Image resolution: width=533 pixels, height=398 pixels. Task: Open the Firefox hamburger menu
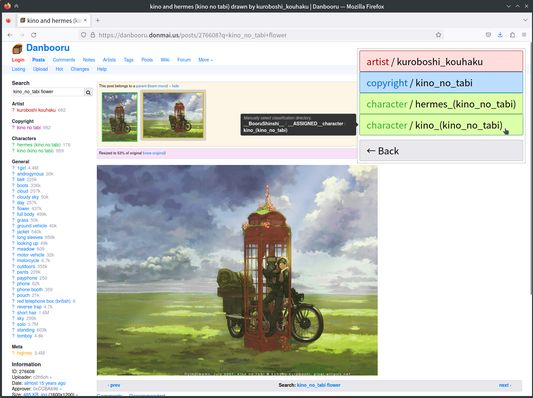[524, 35]
